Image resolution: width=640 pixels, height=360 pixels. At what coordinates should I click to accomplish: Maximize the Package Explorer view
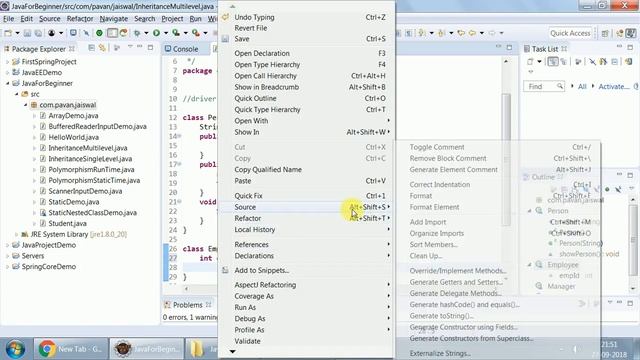pos(150,48)
